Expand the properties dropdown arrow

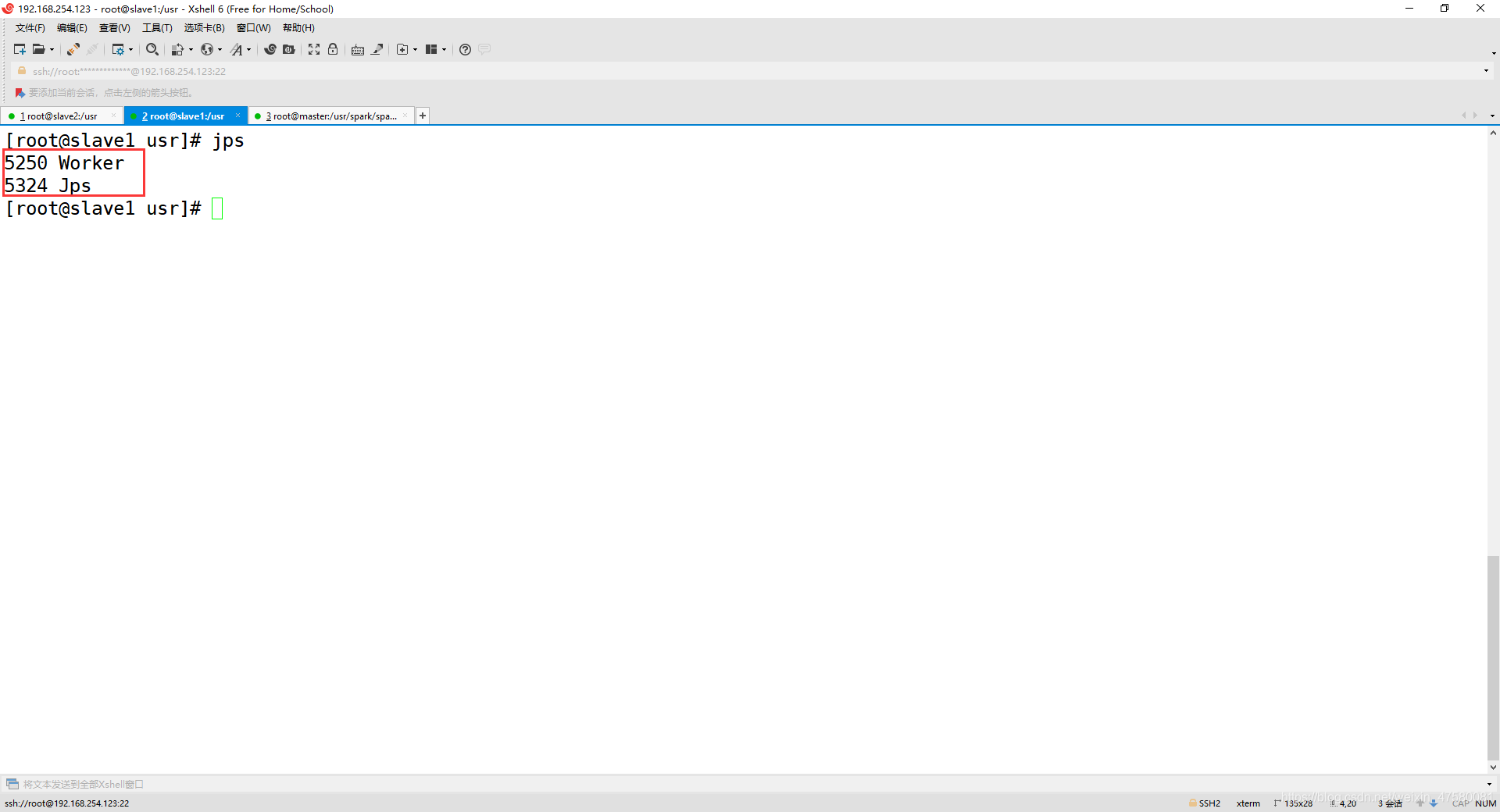130,50
